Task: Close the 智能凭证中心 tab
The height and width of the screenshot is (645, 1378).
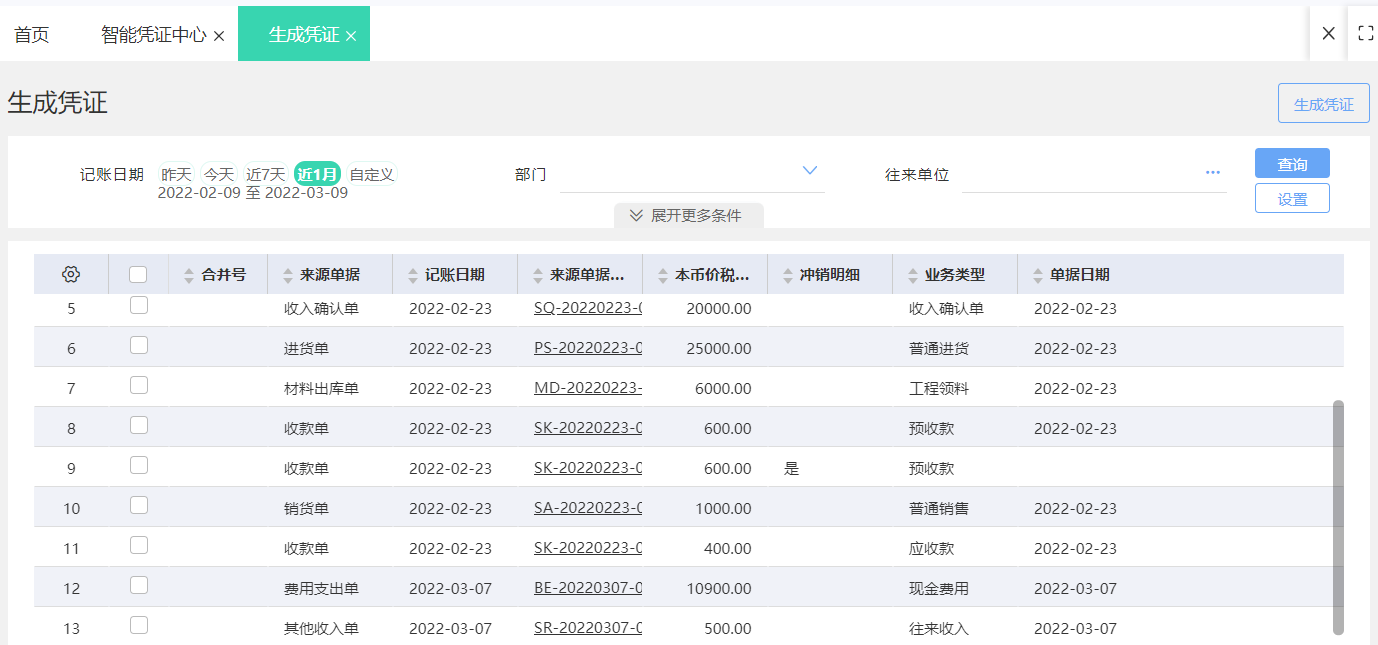Action: click(x=219, y=36)
